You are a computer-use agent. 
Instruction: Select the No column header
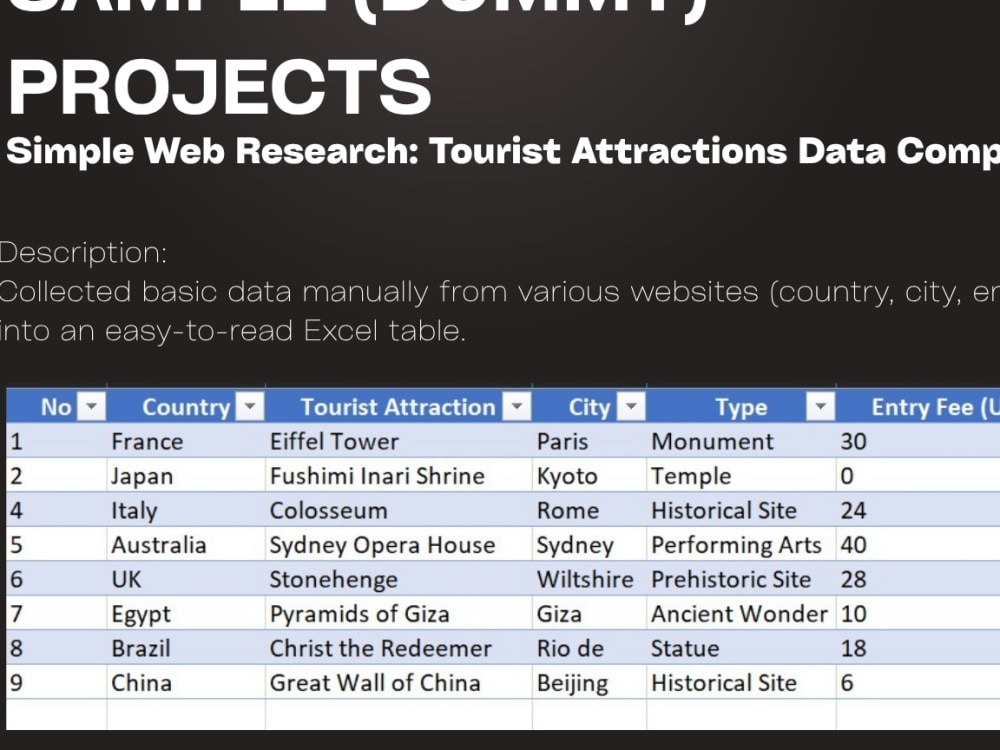click(x=57, y=406)
